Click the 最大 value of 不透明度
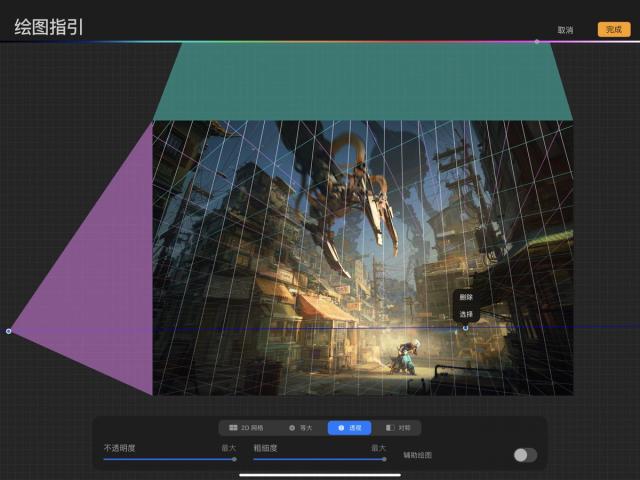This screenshot has height=480, width=640. (229, 448)
